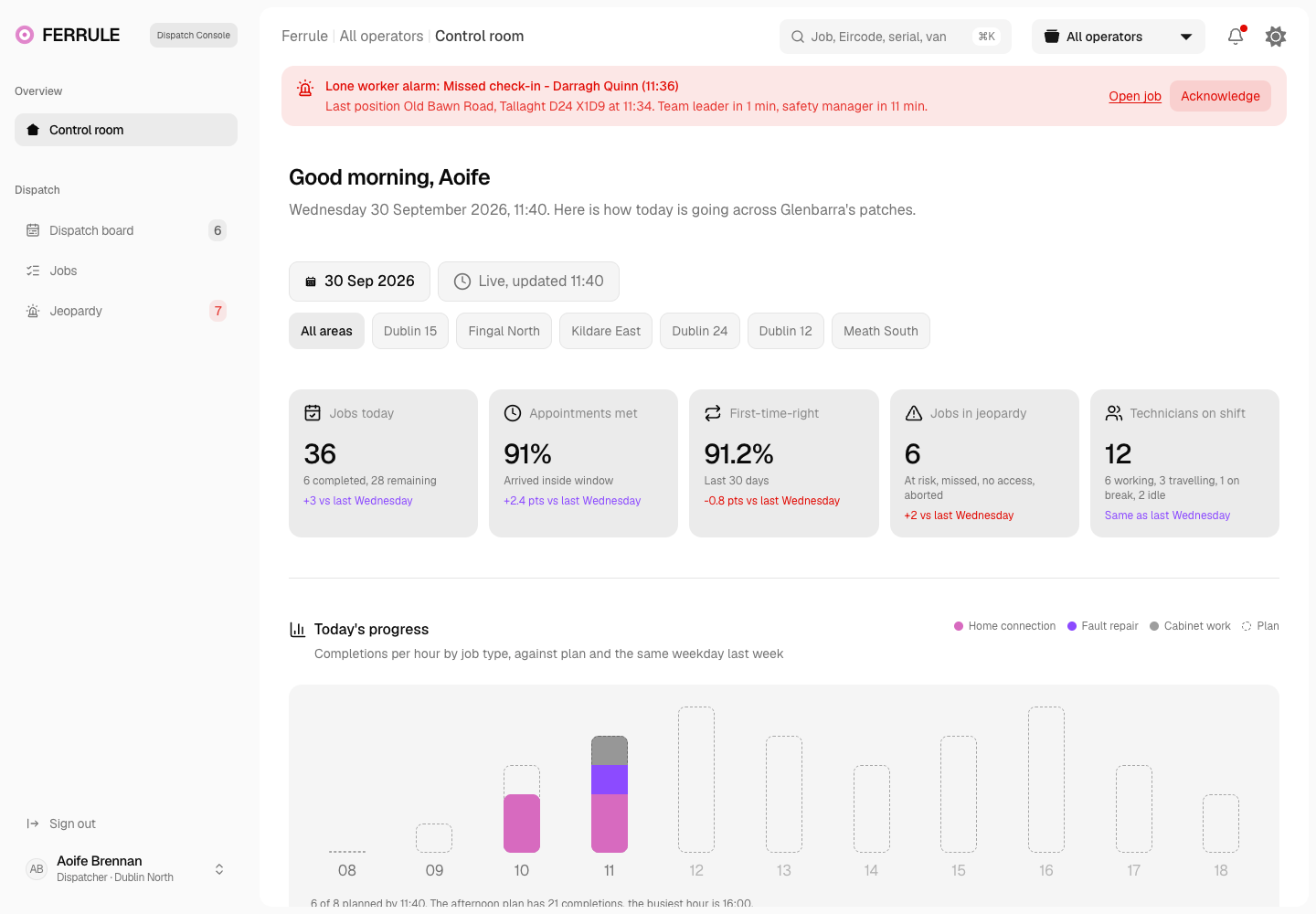
Task: Go to Jobs in sidebar
Action: 126,271
